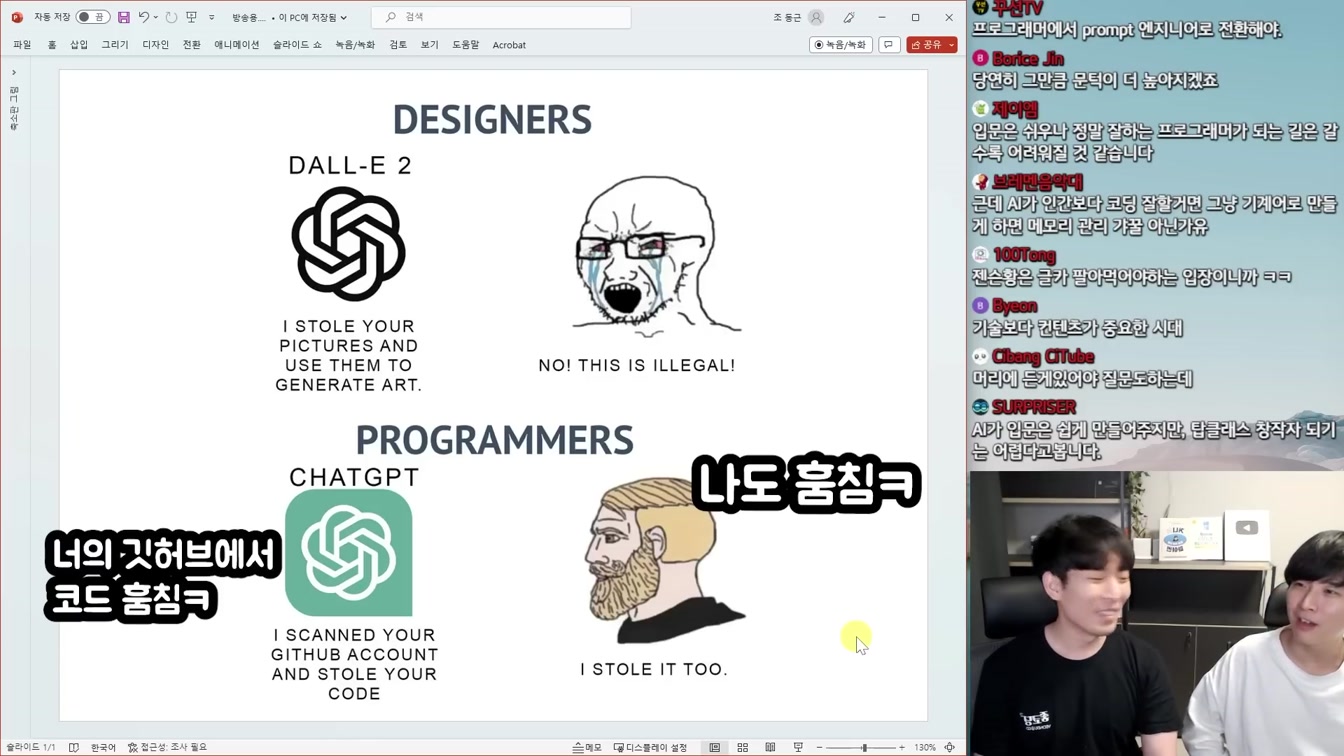Viewport: 1344px width, 756px height.
Task: Click the black OpenAI logo under DALL-E 2
Action: (348, 243)
